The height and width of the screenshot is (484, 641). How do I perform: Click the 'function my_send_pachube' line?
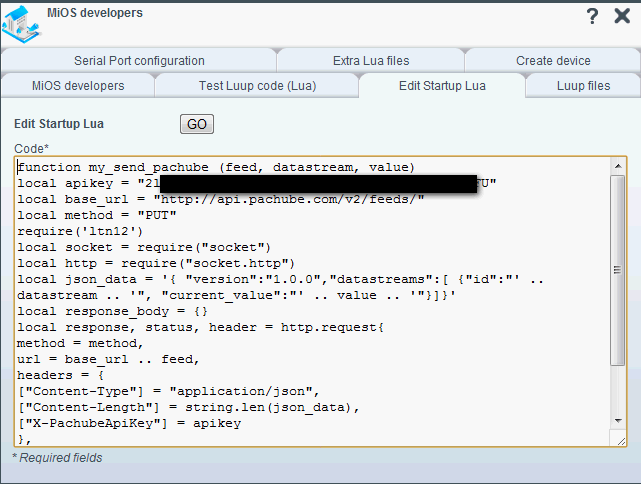(216, 167)
